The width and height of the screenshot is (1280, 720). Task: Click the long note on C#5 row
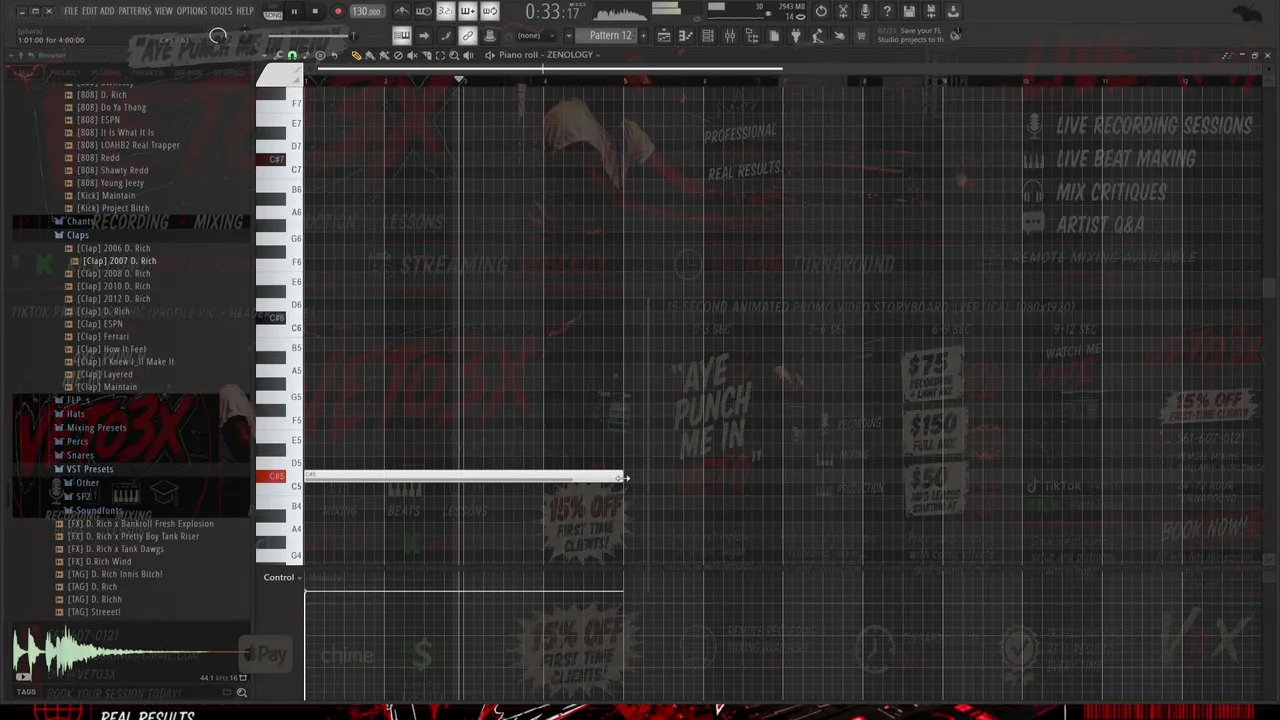(x=463, y=476)
